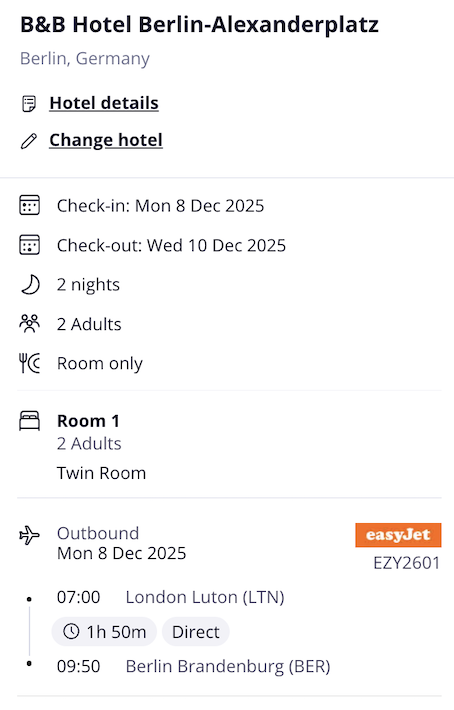The image size is (454, 710).
Task: Click the moon nights icon
Action: pos(30,285)
